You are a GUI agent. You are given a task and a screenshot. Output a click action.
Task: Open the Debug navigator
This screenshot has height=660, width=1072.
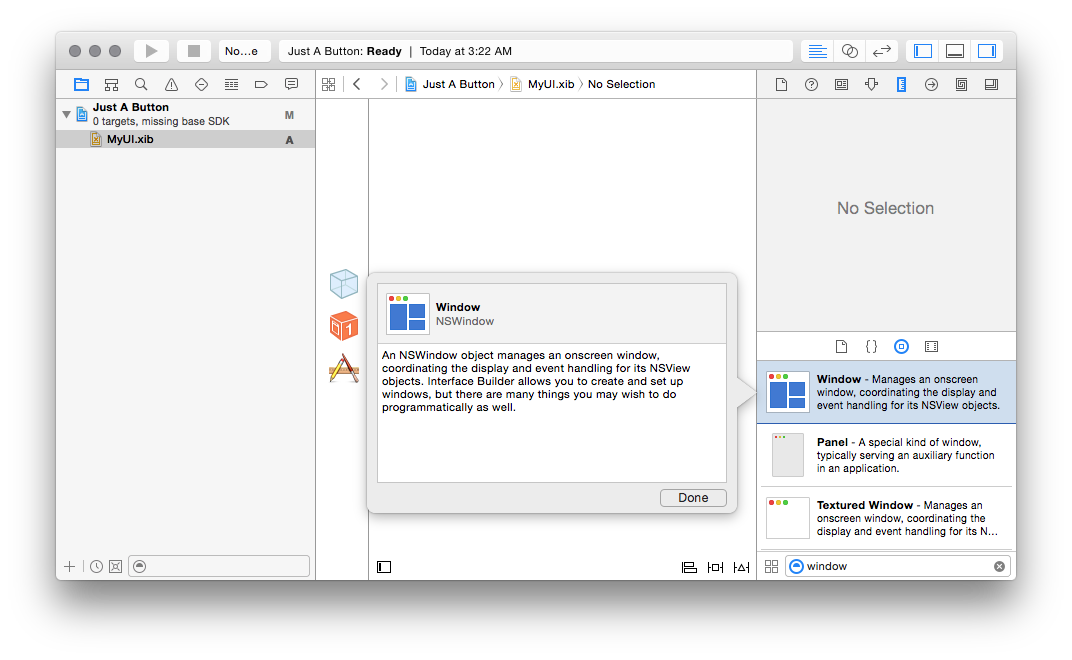pos(231,84)
